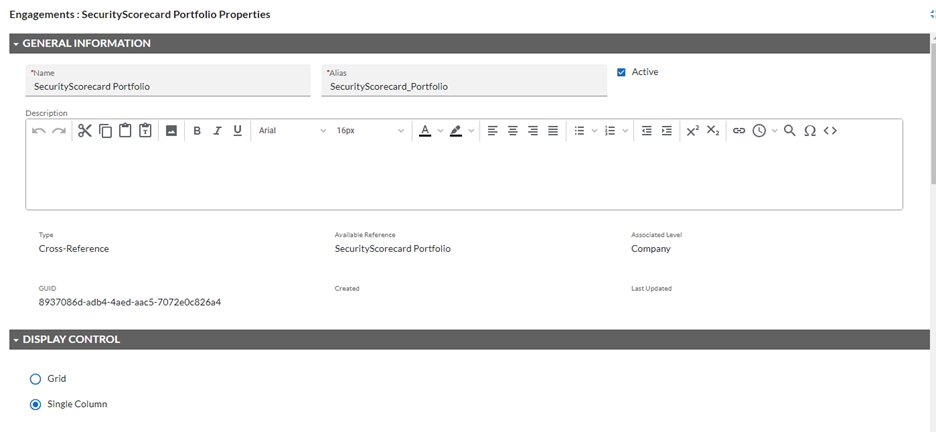
Task: Click the Alias input field
Action: 464,81
